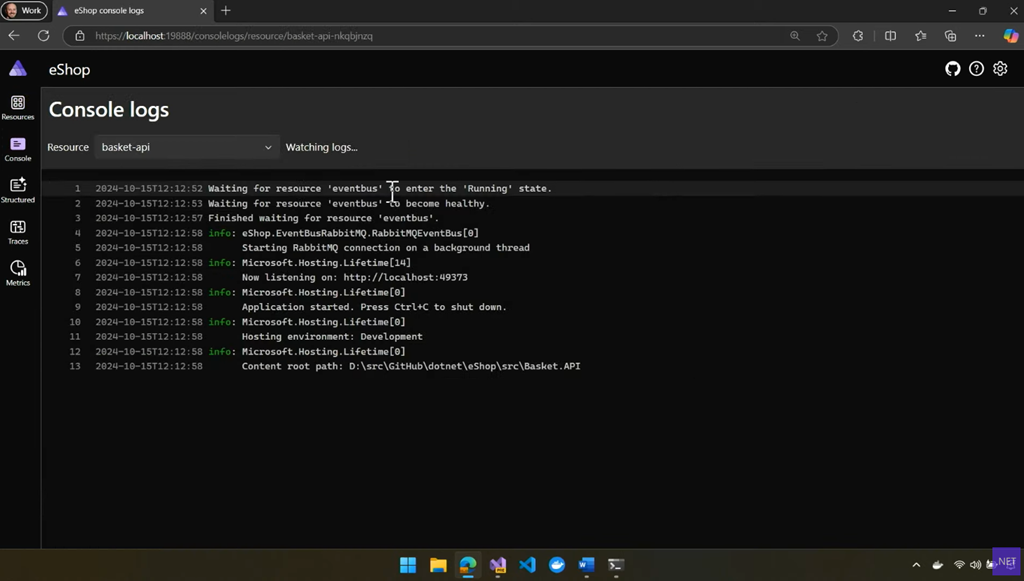Screen dimensions: 1024x581
Task: Open the Settings gear icon
Action: [1000, 69]
